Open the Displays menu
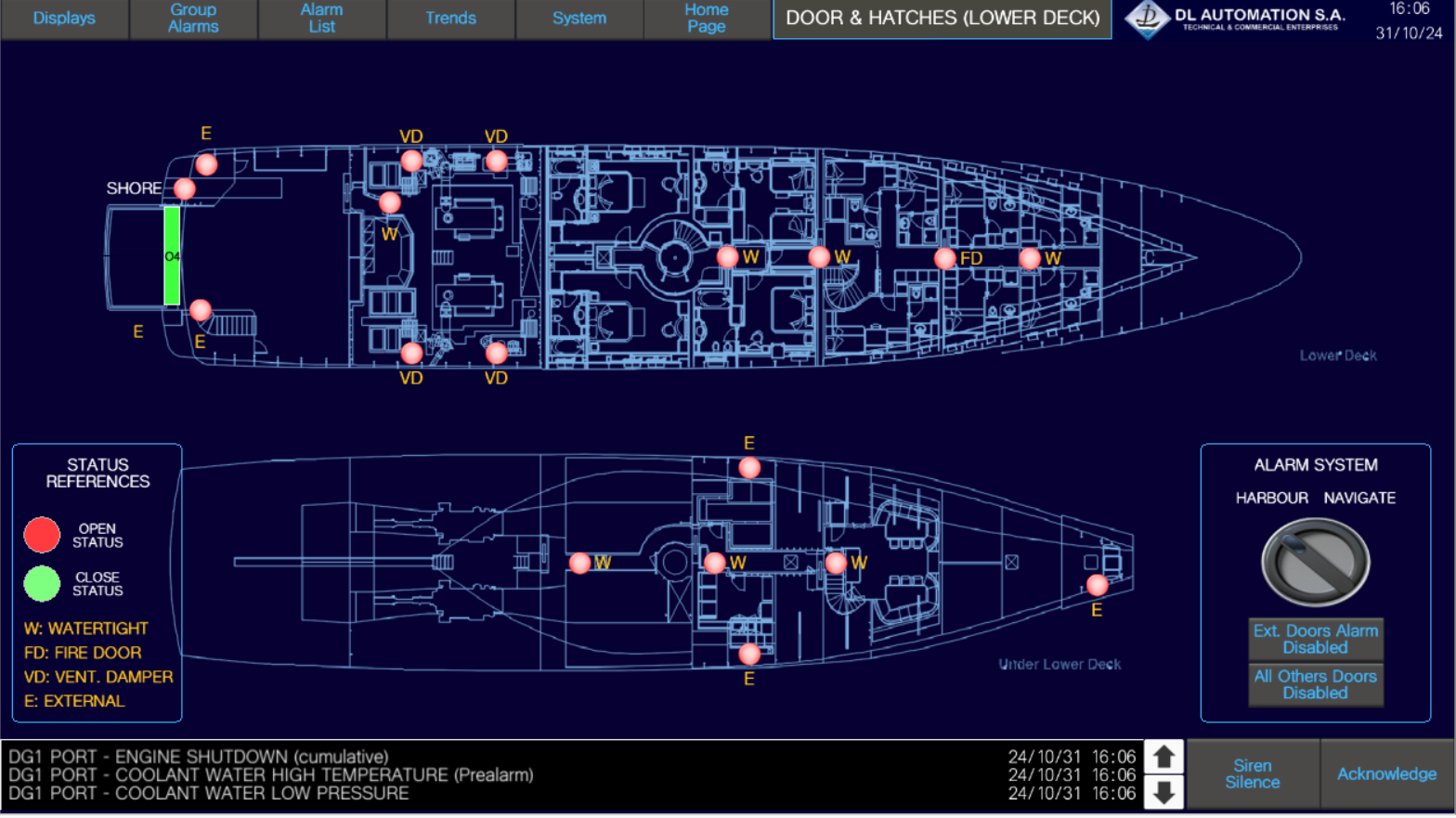 point(64,19)
